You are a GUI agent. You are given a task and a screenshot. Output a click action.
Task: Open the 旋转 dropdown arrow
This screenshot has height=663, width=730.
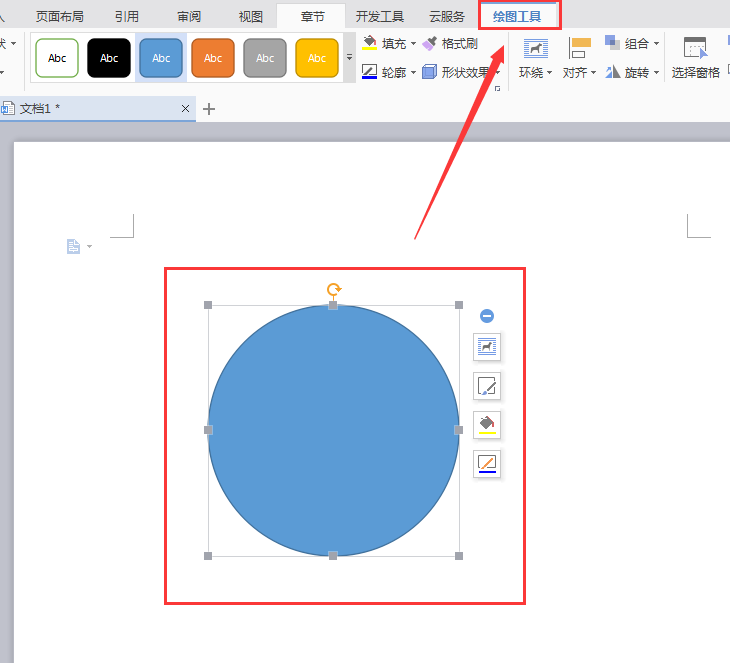coord(656,73)
